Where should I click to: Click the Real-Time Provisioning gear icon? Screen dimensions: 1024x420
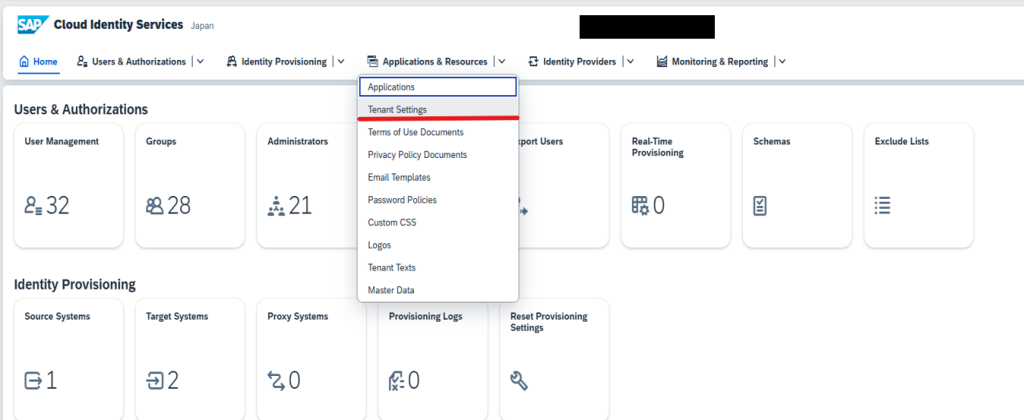pyautogui.click(x=640, y=206)
